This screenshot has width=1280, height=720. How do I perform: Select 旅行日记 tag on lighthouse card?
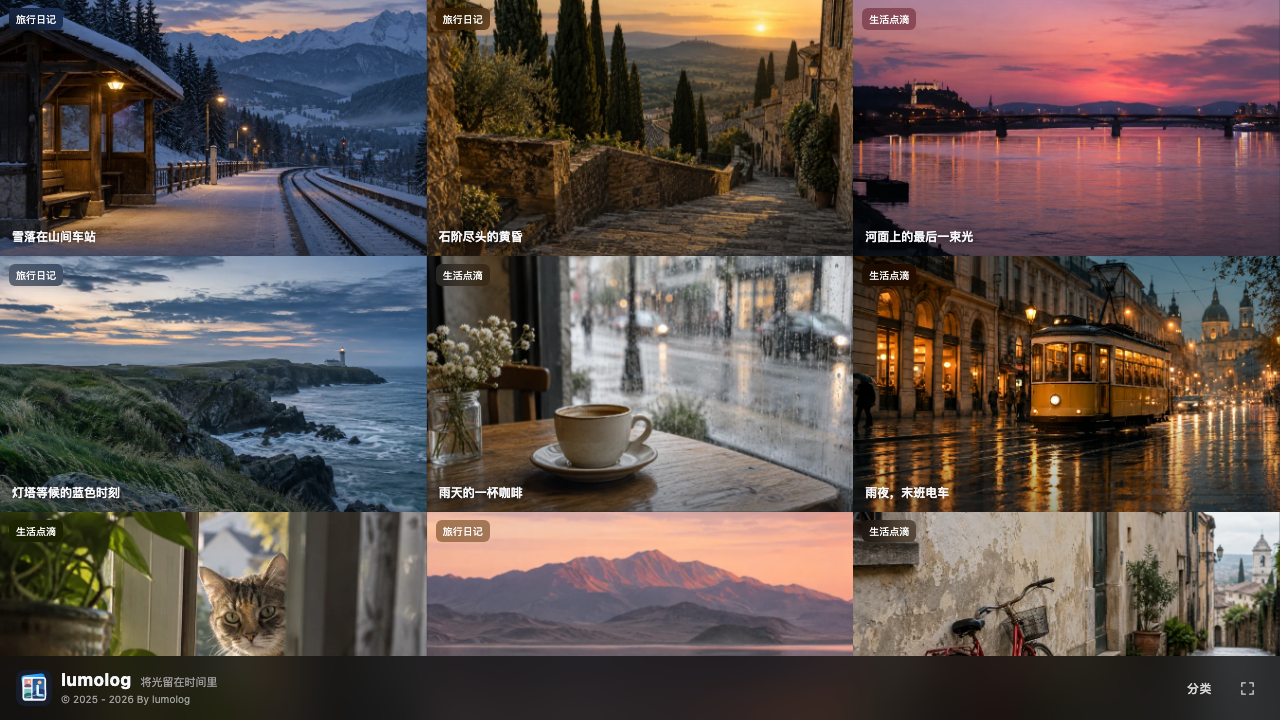36,275
